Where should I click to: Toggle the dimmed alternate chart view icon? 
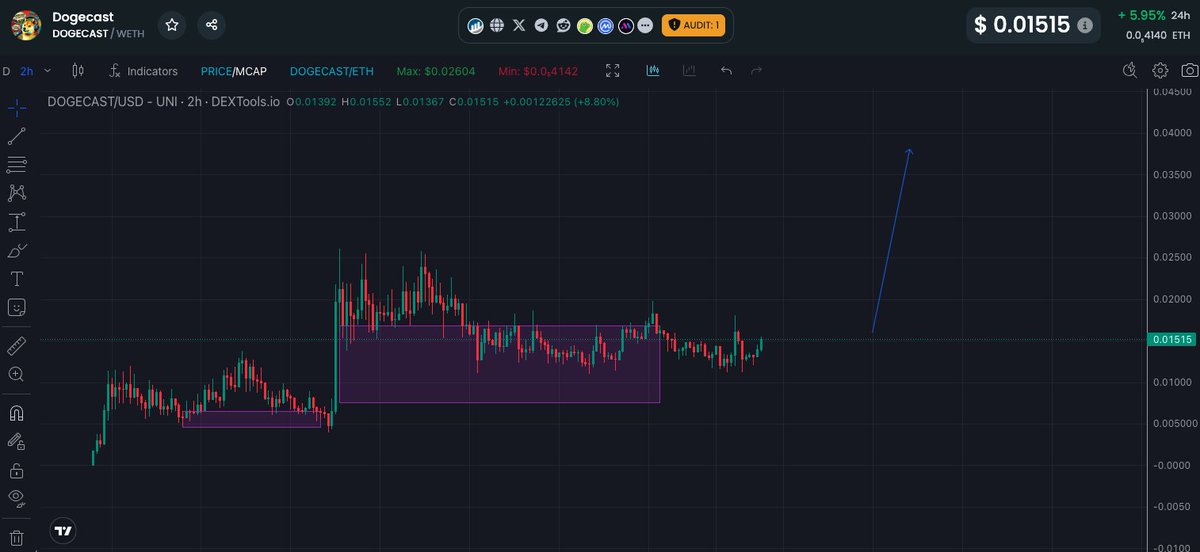[689, 71]
